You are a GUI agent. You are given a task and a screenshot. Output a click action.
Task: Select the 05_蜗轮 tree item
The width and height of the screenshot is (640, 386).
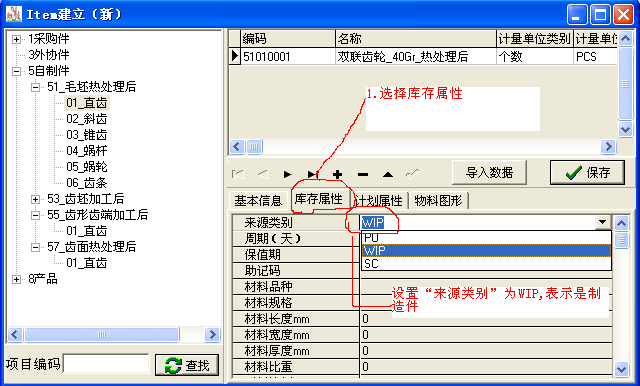pos(87,167)
